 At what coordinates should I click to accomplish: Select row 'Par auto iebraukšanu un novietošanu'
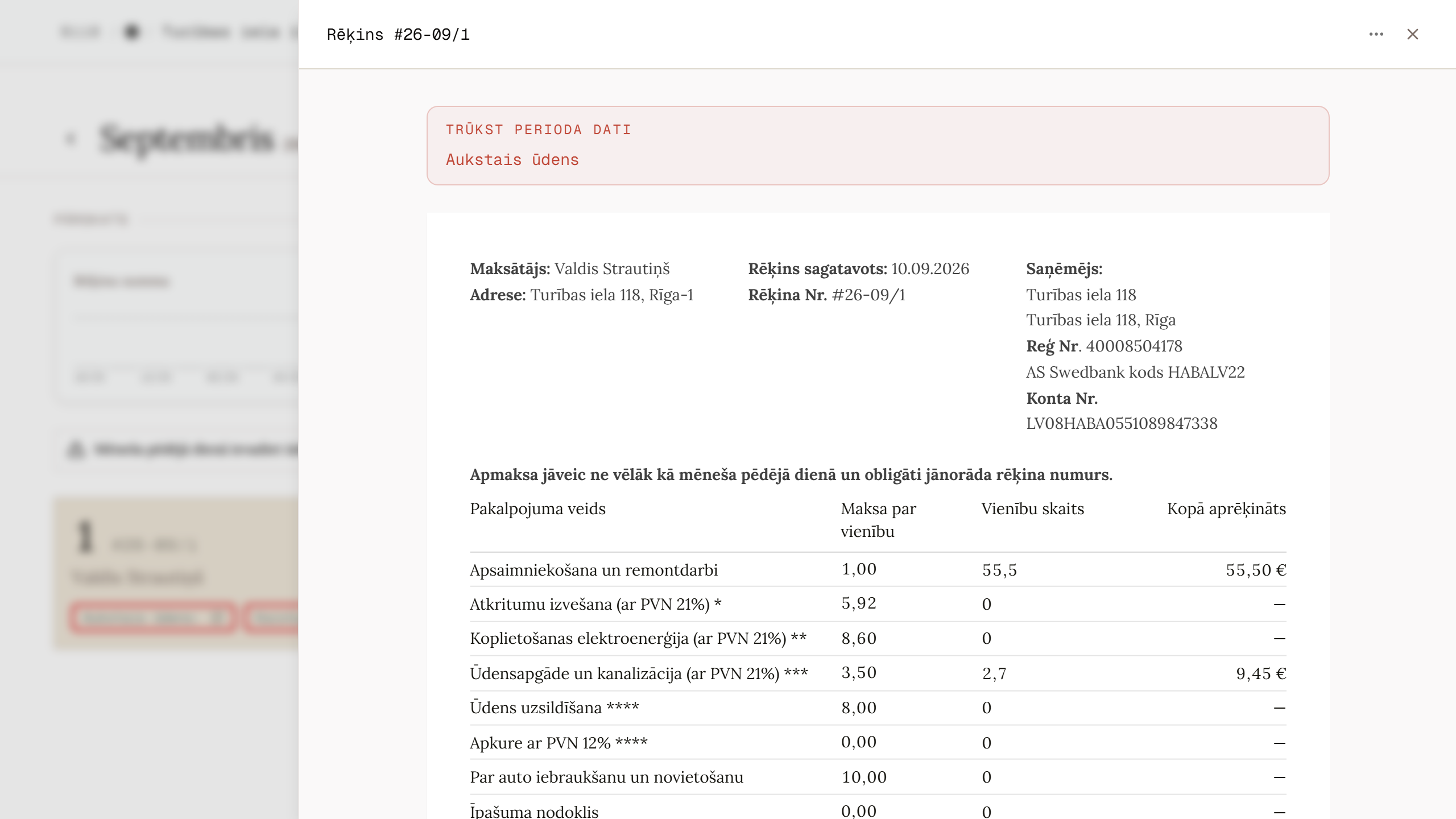[878, 777]
